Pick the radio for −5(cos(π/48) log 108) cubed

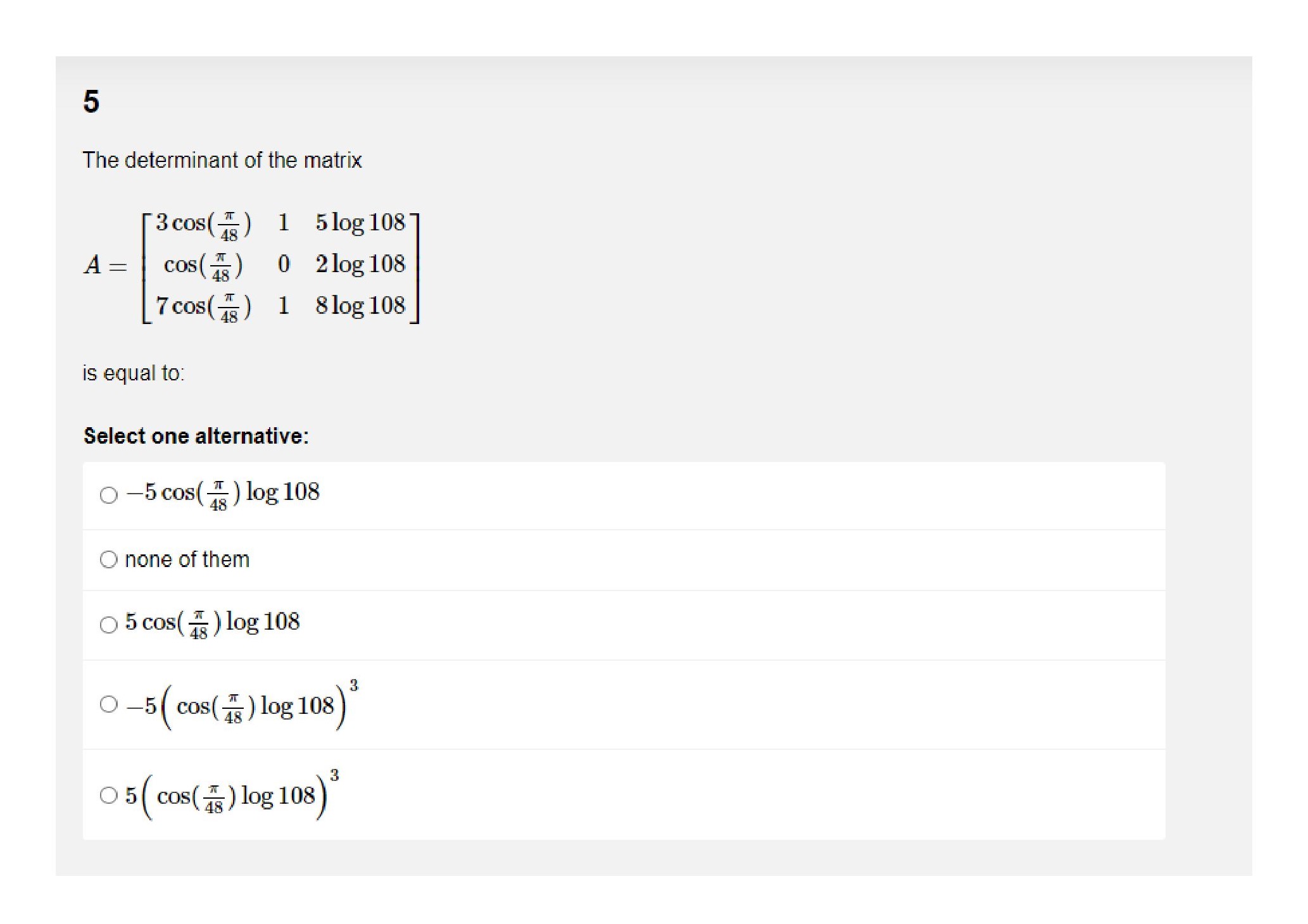(109, 704)
